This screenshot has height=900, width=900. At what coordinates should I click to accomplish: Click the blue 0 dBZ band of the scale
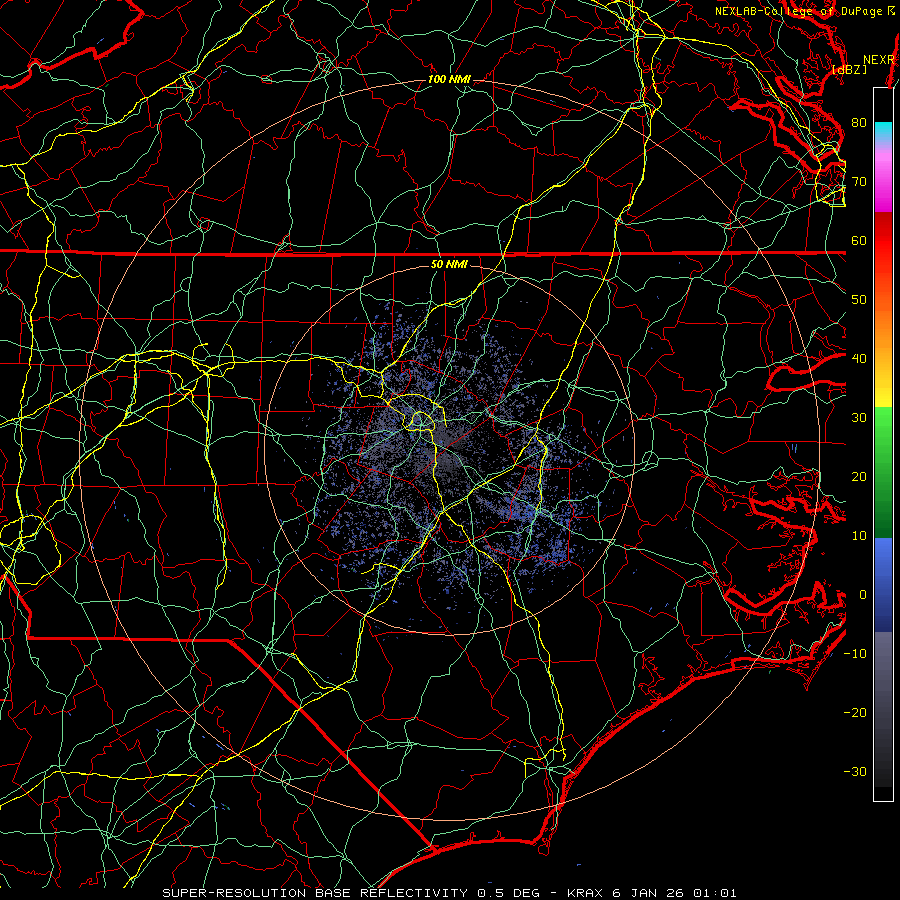click(883, 585)
